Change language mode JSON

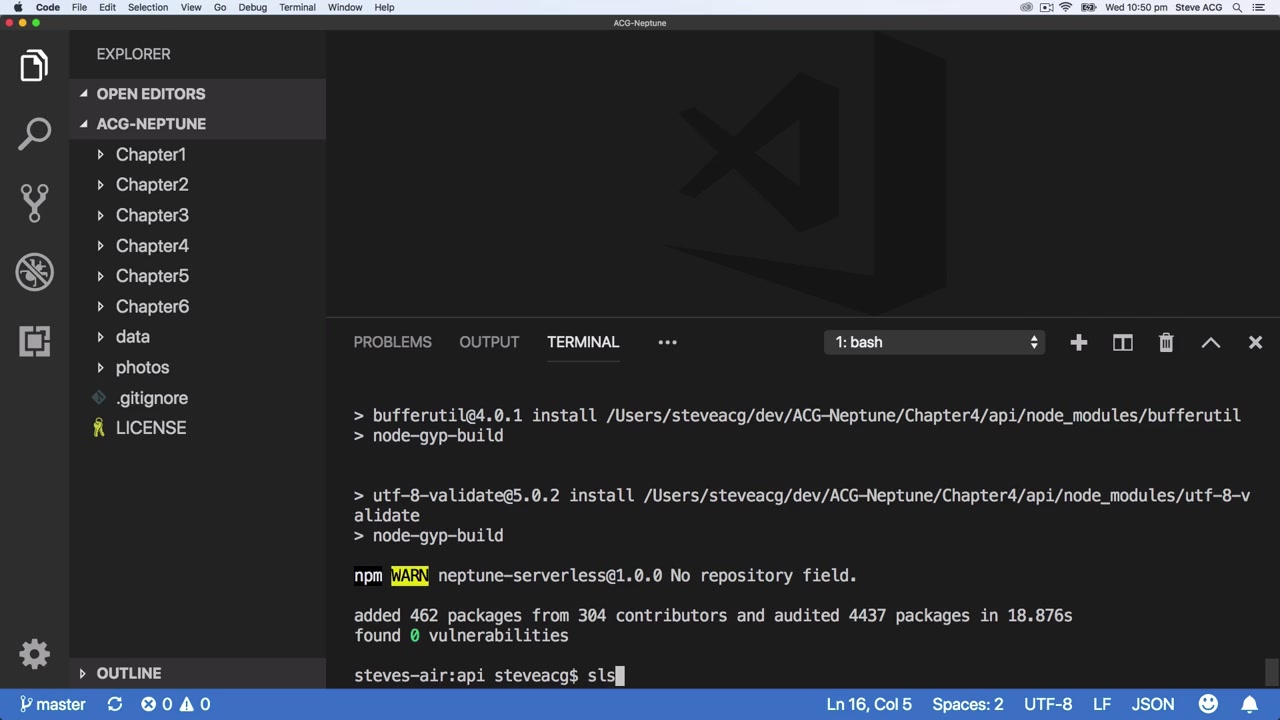[x=1153, y=704]
